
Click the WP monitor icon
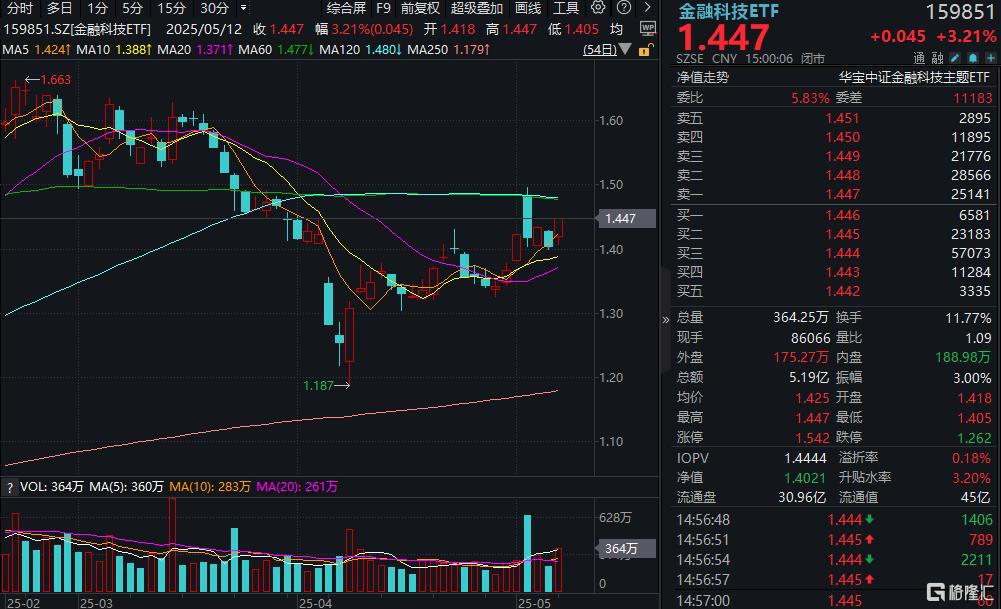(x=647, y=29)
